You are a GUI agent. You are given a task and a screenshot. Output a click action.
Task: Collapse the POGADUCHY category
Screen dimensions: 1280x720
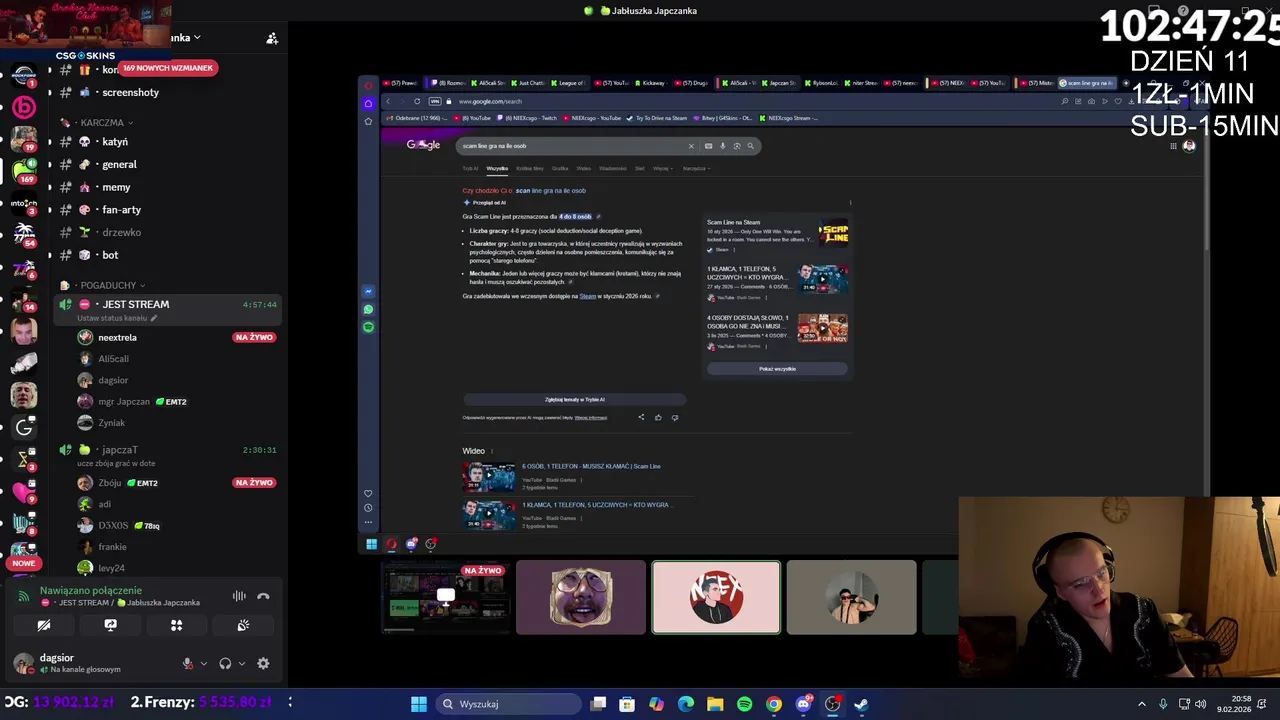(x=107, y=285)
